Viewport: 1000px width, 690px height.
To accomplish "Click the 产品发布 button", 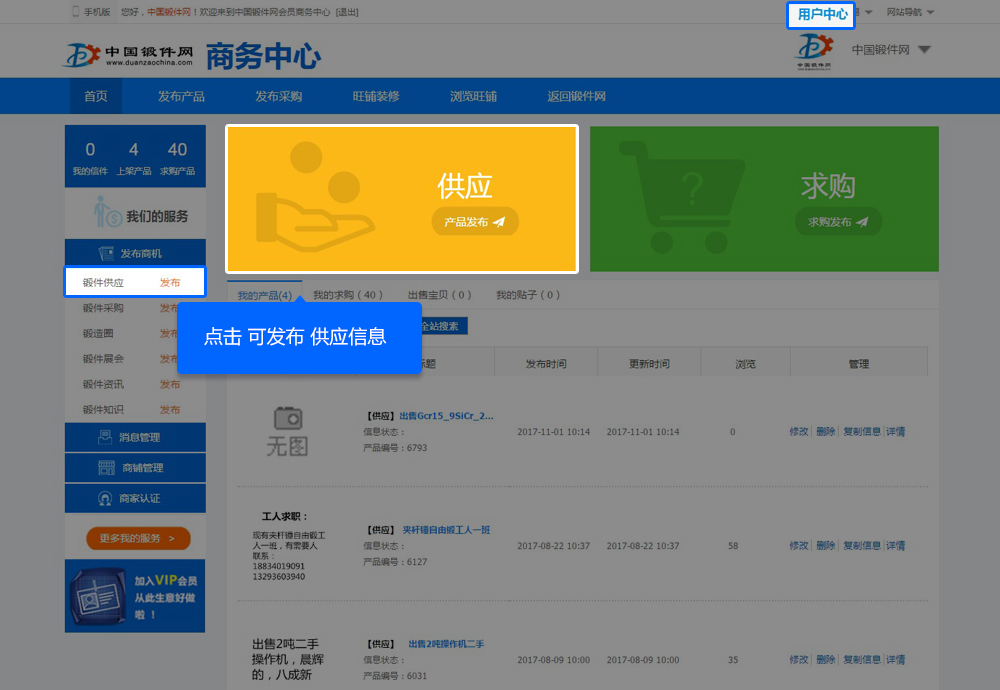I will click(x=475, y=222).
